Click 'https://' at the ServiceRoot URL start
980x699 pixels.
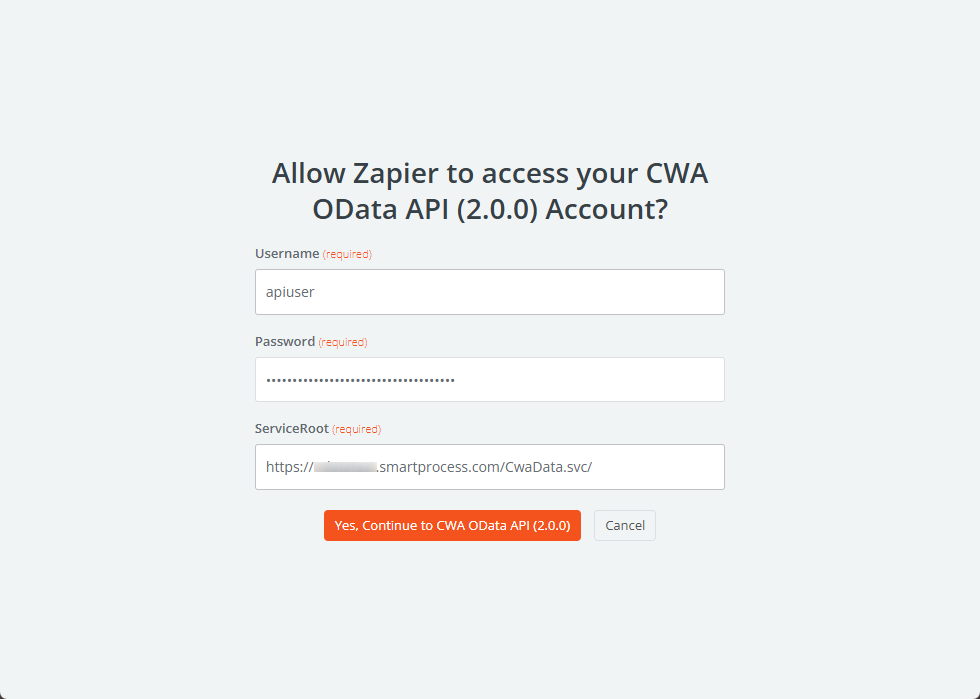pyautogui.click(x=289, y=467)
